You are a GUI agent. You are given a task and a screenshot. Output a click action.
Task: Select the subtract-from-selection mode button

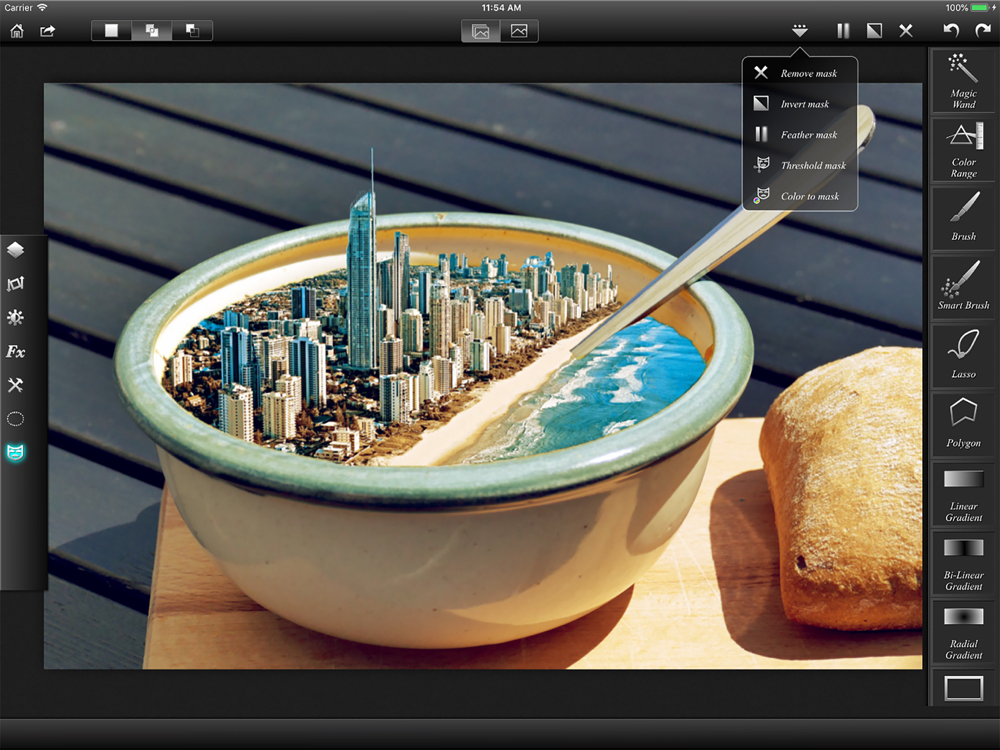click(x=192, y=31)
